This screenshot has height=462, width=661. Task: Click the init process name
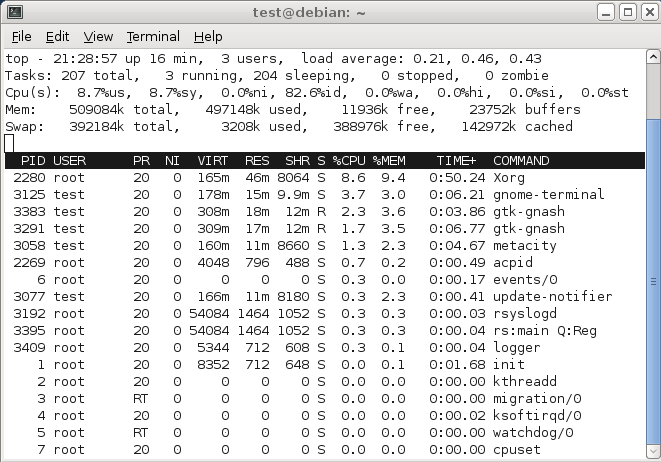tap(509, 365)
